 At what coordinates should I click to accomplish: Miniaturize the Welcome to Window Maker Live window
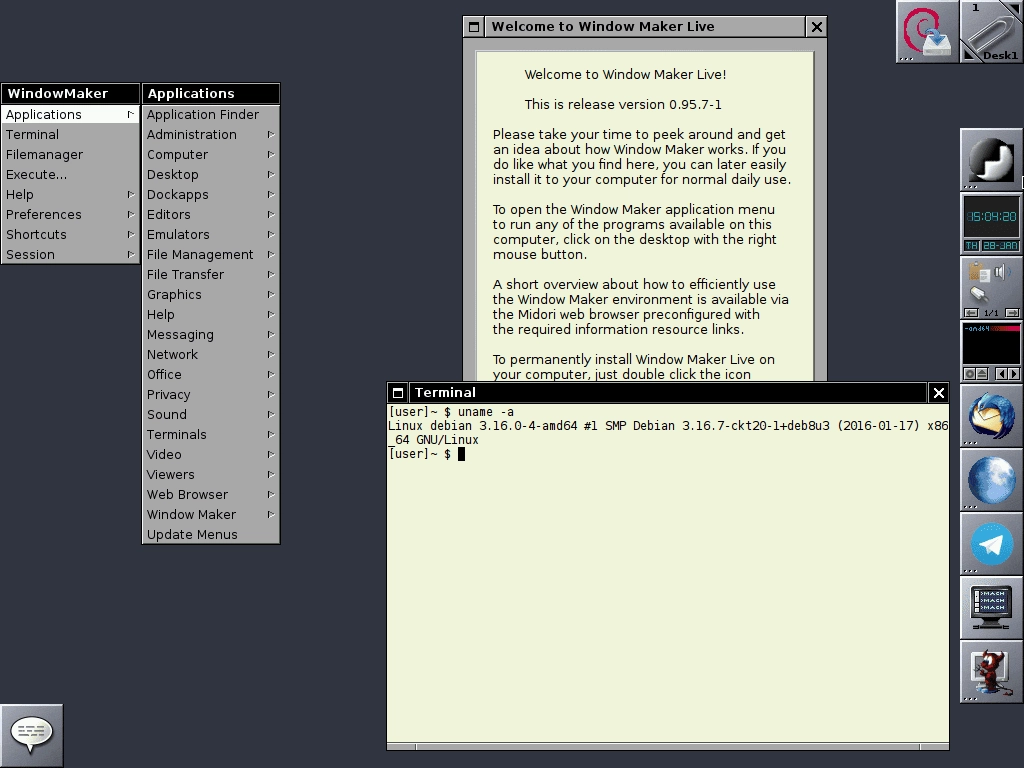click(x=474, y=27)
